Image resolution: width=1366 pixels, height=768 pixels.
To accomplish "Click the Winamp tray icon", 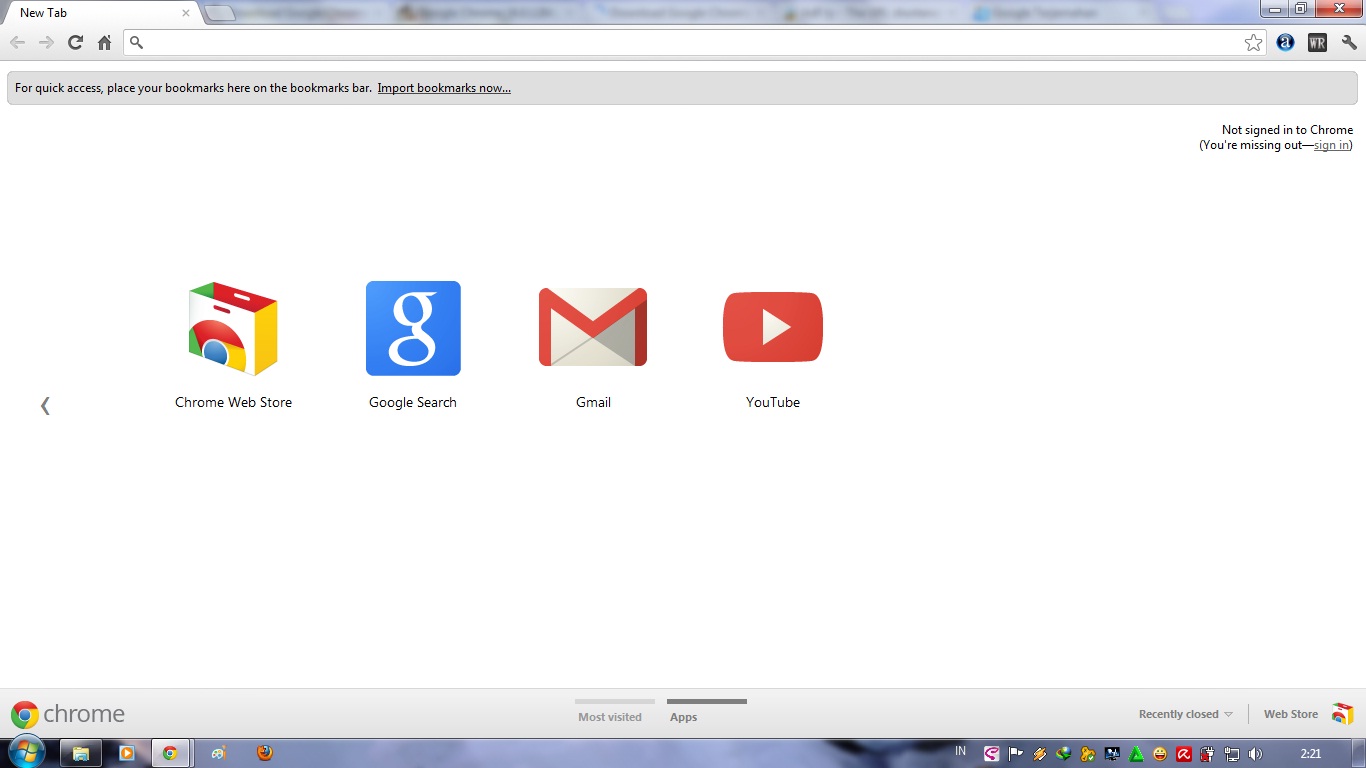I will click(1040, 754).
